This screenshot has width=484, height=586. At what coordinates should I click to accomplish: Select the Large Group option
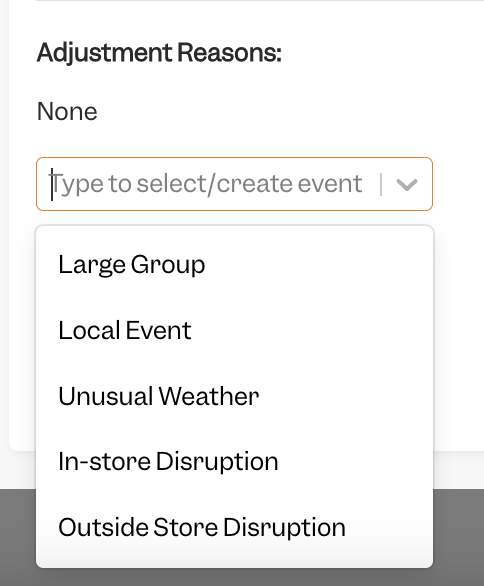(x=234, y=265)
